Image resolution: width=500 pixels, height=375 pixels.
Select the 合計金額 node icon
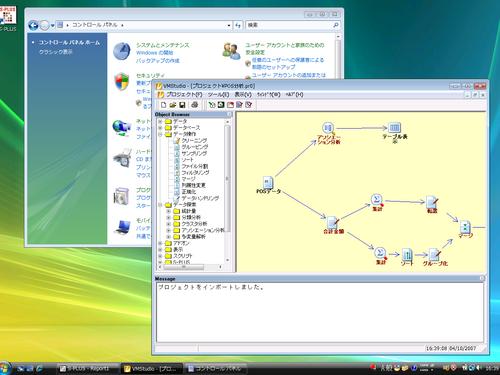click(x=332, y=222)
